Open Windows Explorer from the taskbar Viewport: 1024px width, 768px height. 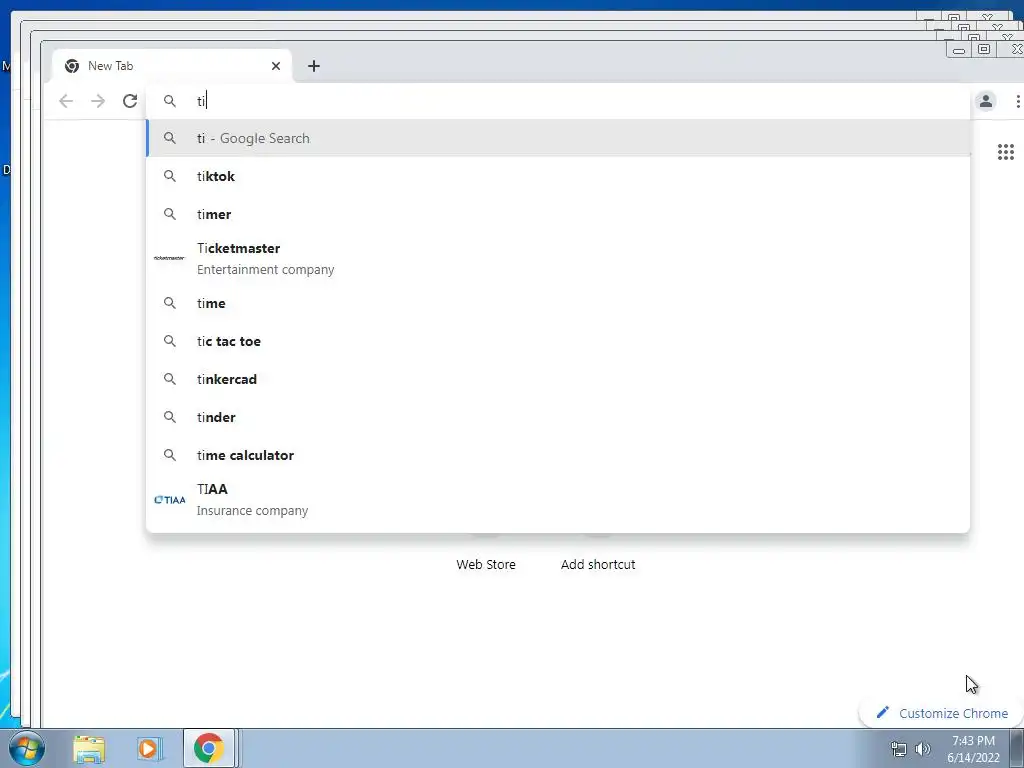pyautogui.click(x=89, y=749)
